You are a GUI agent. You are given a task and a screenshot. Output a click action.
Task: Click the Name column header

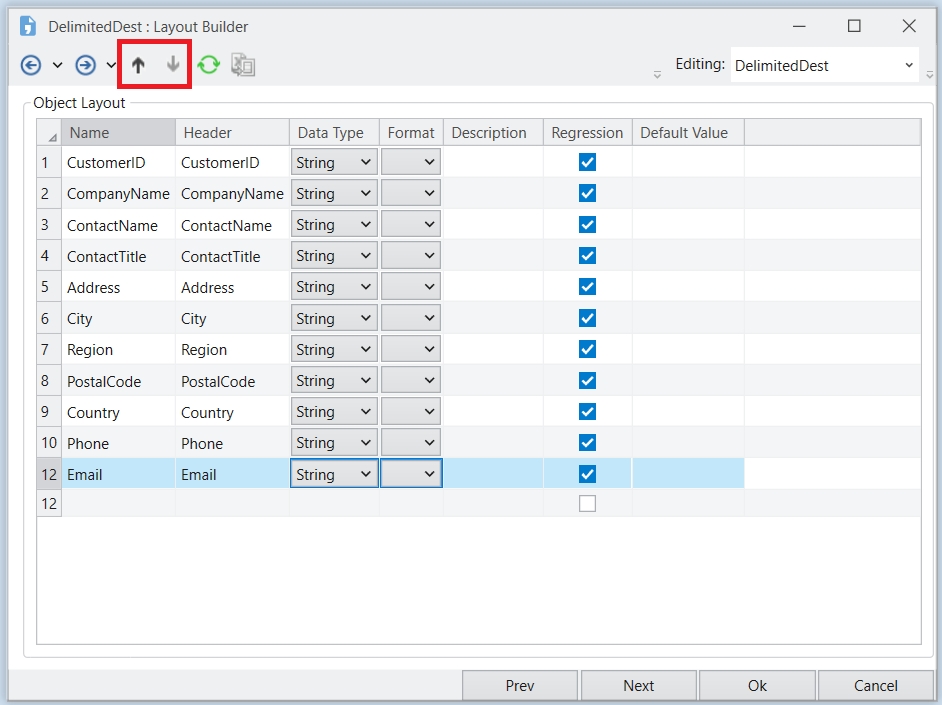117,133
